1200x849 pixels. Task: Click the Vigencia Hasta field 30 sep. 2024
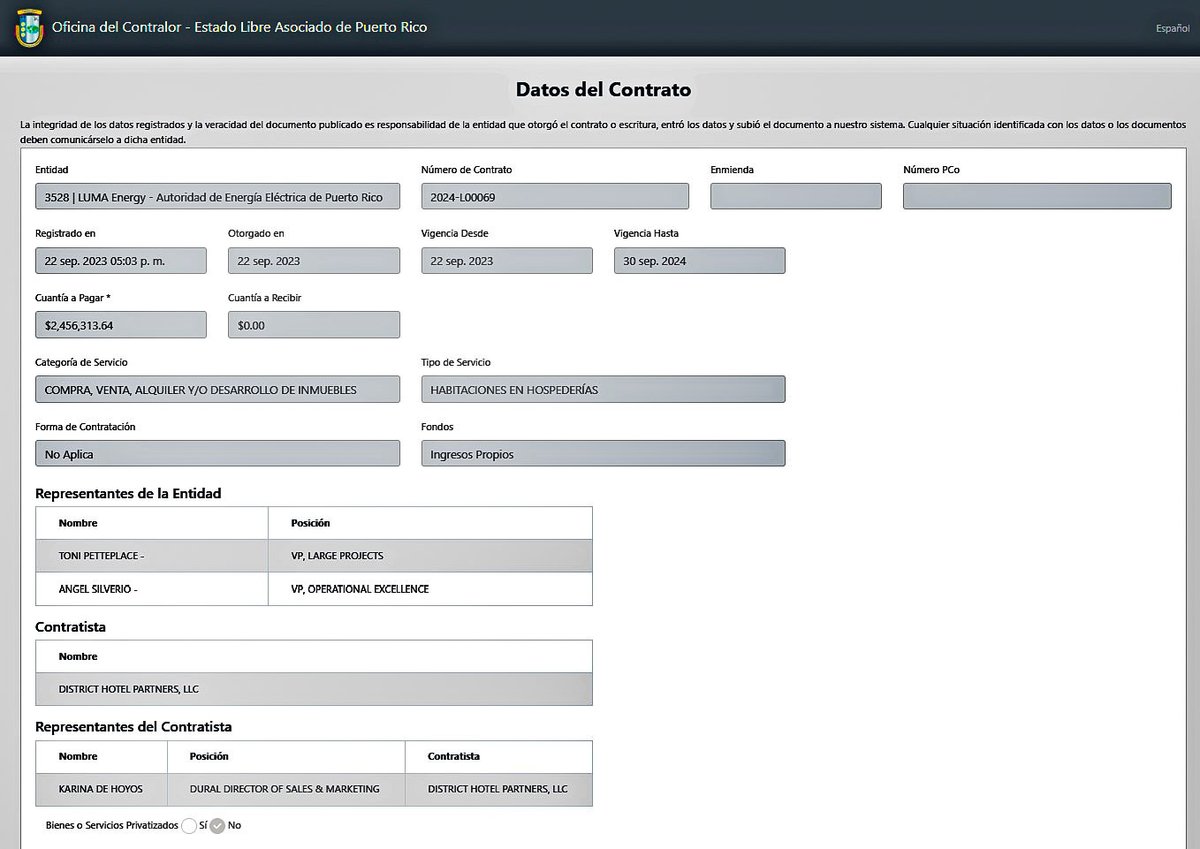click(699, 261)
